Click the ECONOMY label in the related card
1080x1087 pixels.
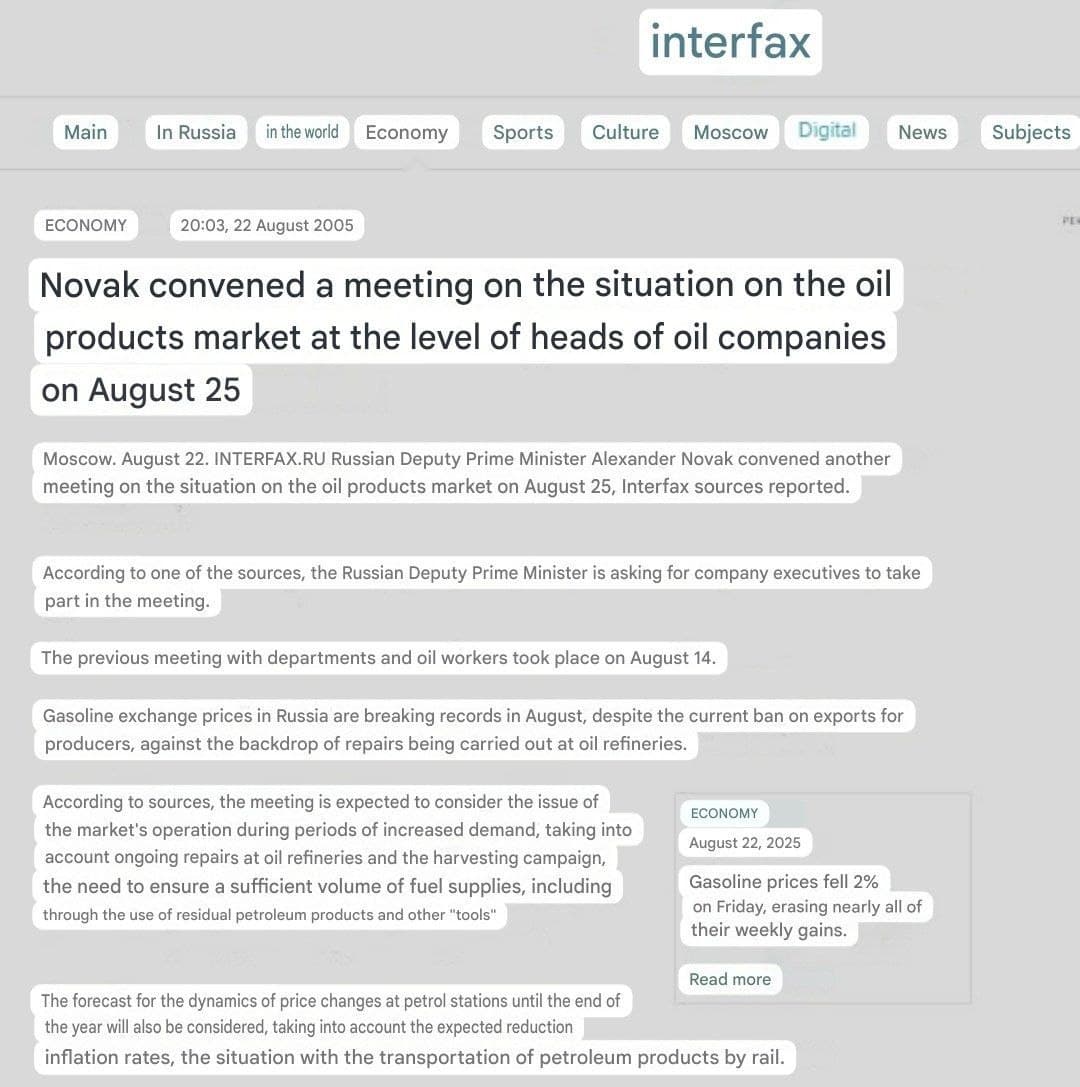pyautogui.click(x=724, y=813)
